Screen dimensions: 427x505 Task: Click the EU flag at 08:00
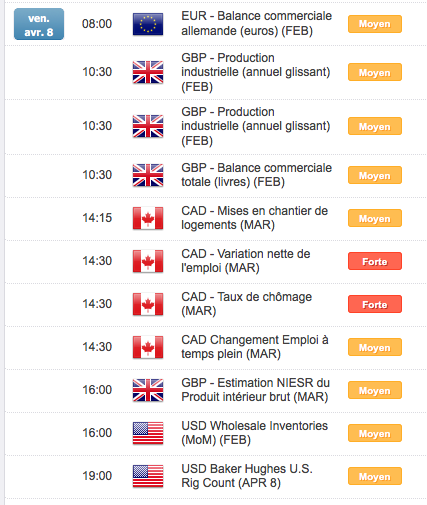(x=148, y=24)
